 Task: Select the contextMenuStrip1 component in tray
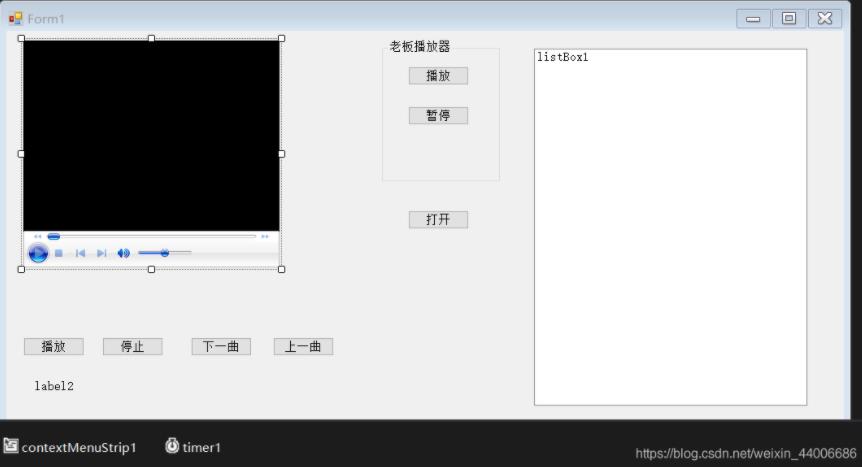click(70, 447)
